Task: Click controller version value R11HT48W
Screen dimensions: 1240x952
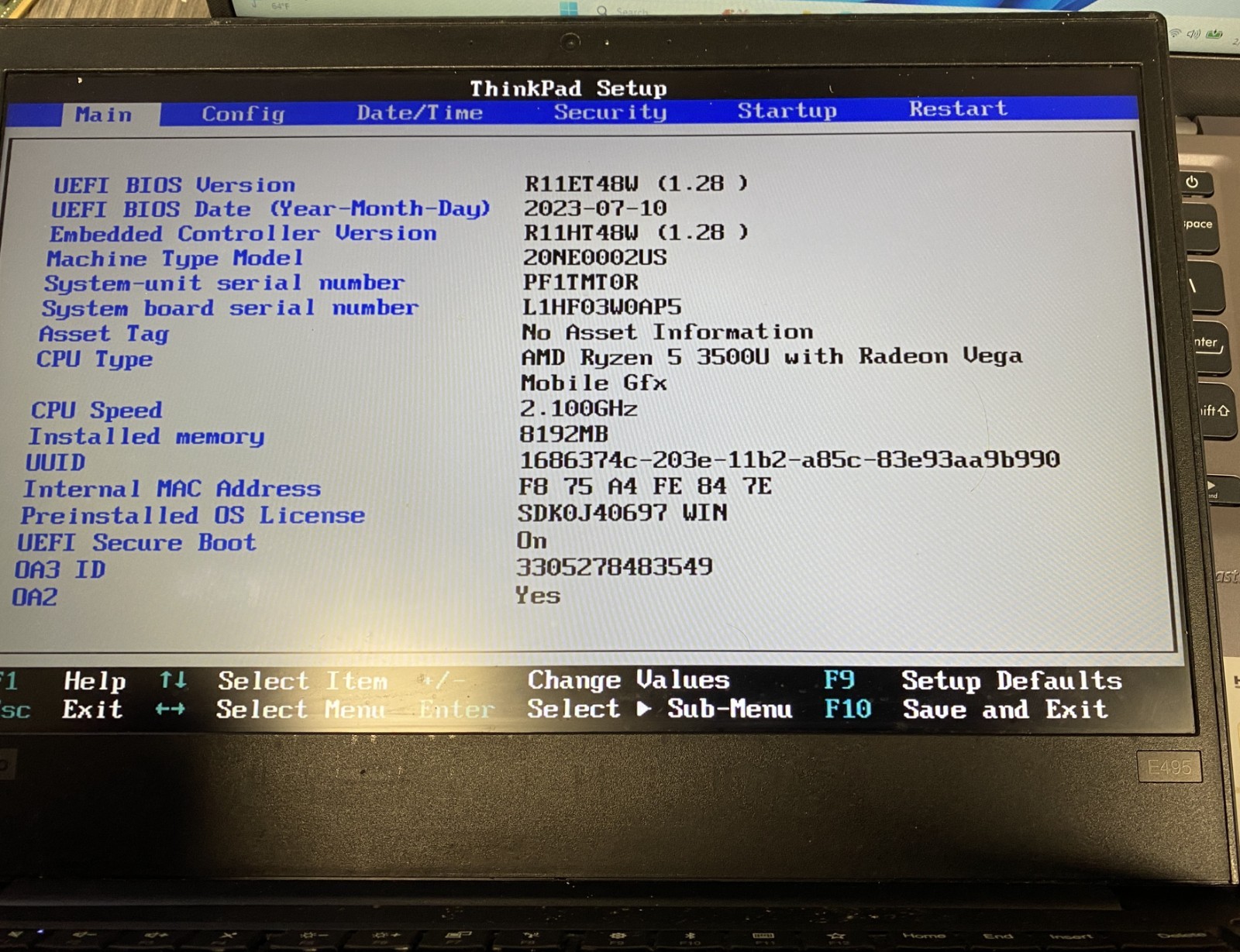Action: point(636,232)
